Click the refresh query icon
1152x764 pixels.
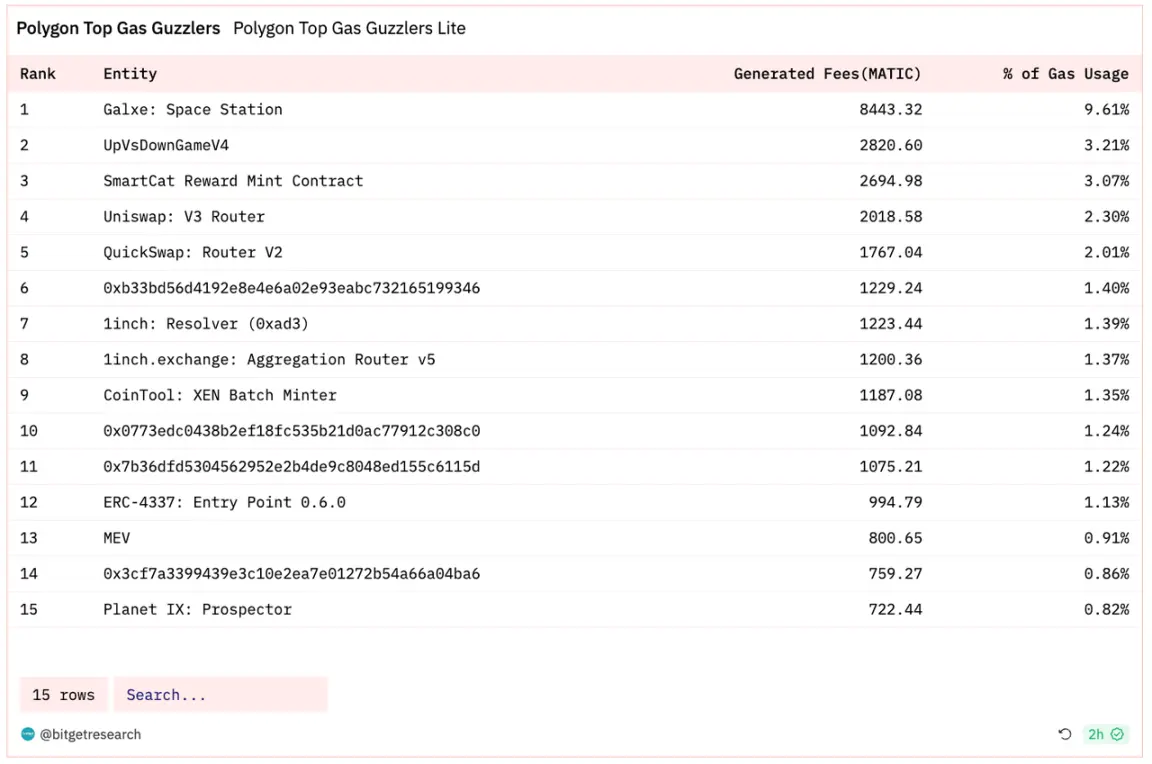pyautogui.click(x=1065, y=735)
